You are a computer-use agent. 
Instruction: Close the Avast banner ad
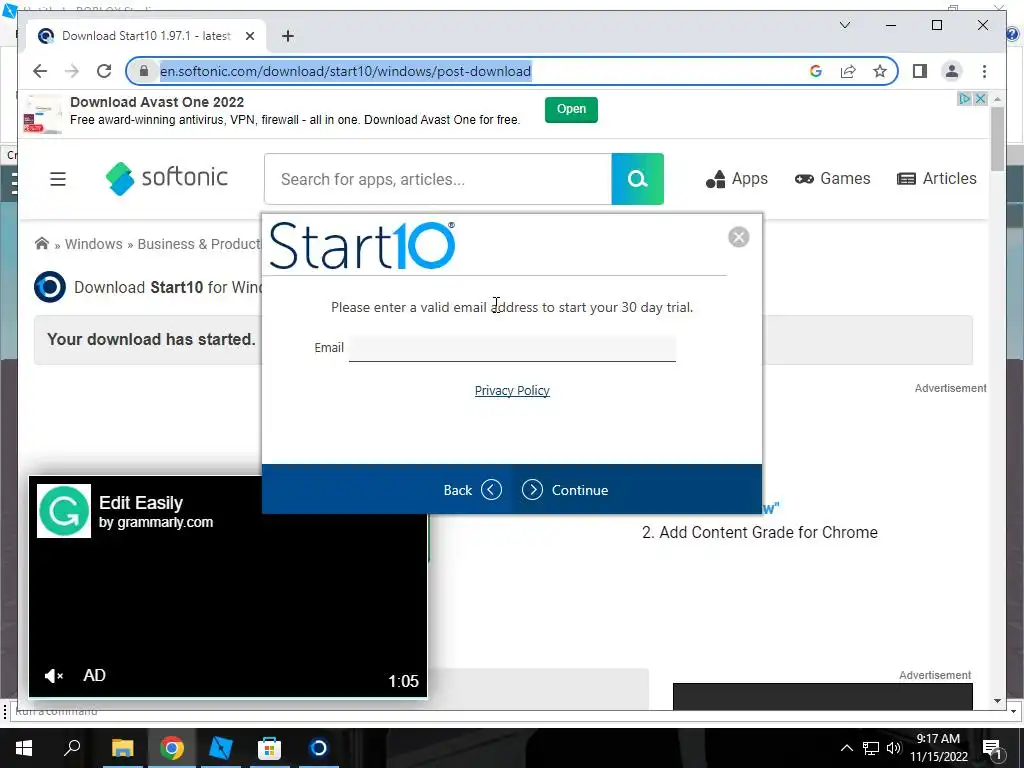point(980,99)
